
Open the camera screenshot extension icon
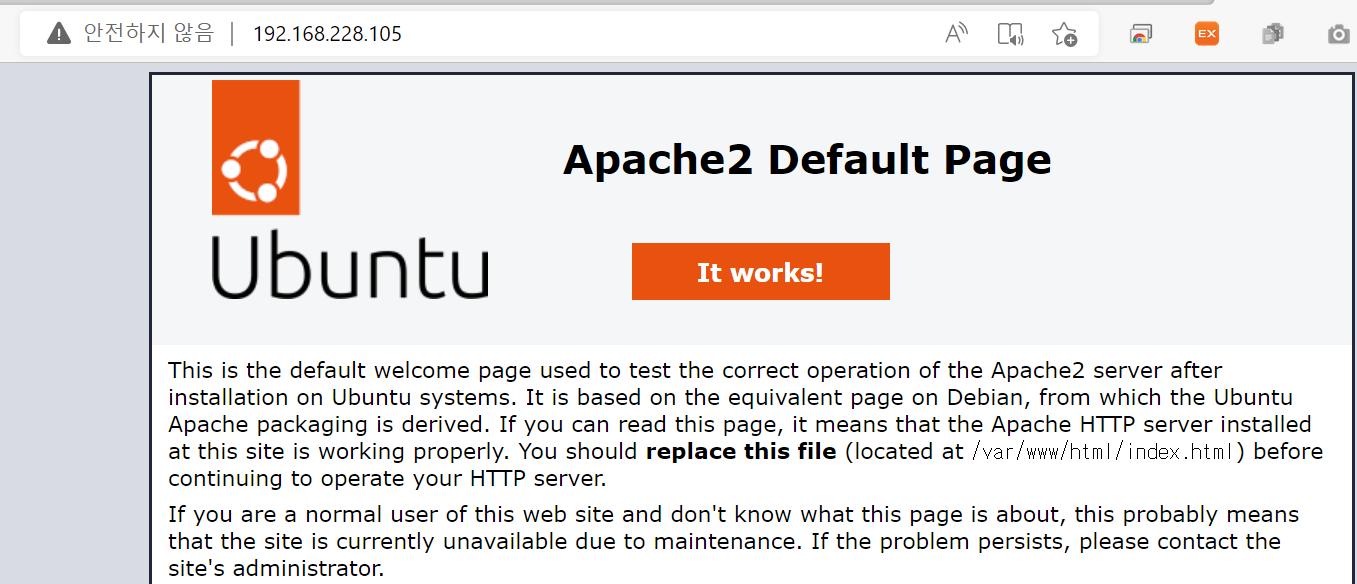click(x=1339, y=35)
